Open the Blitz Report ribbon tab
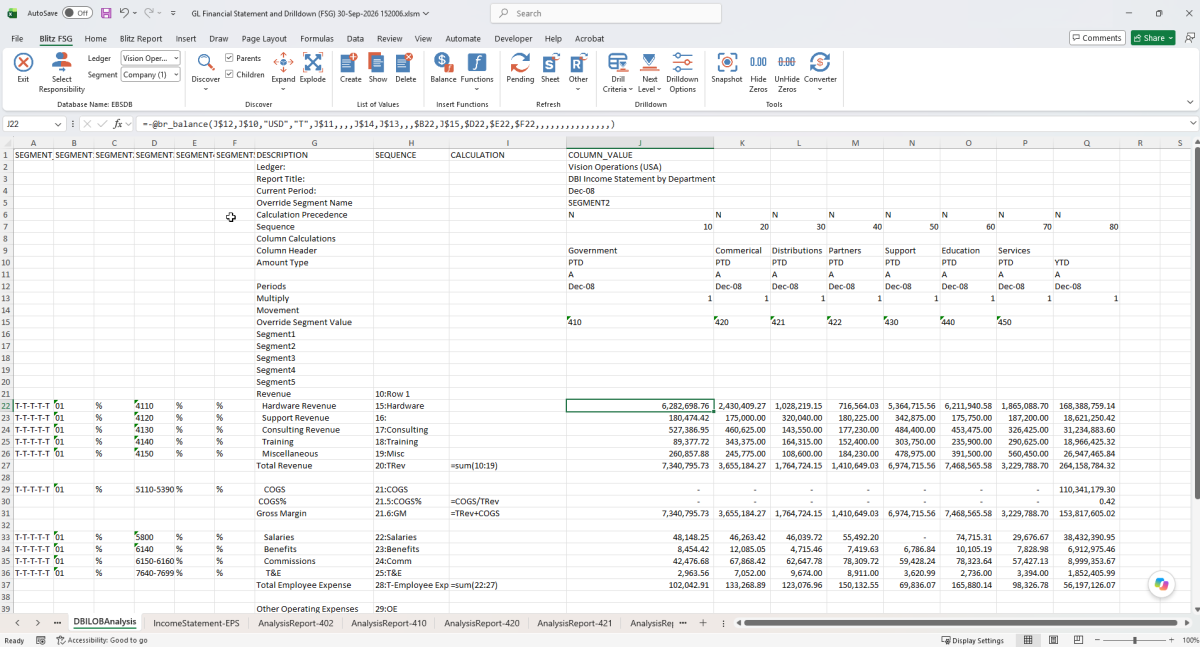Viewport: 1200px width, 647px height. click(141, 38)
